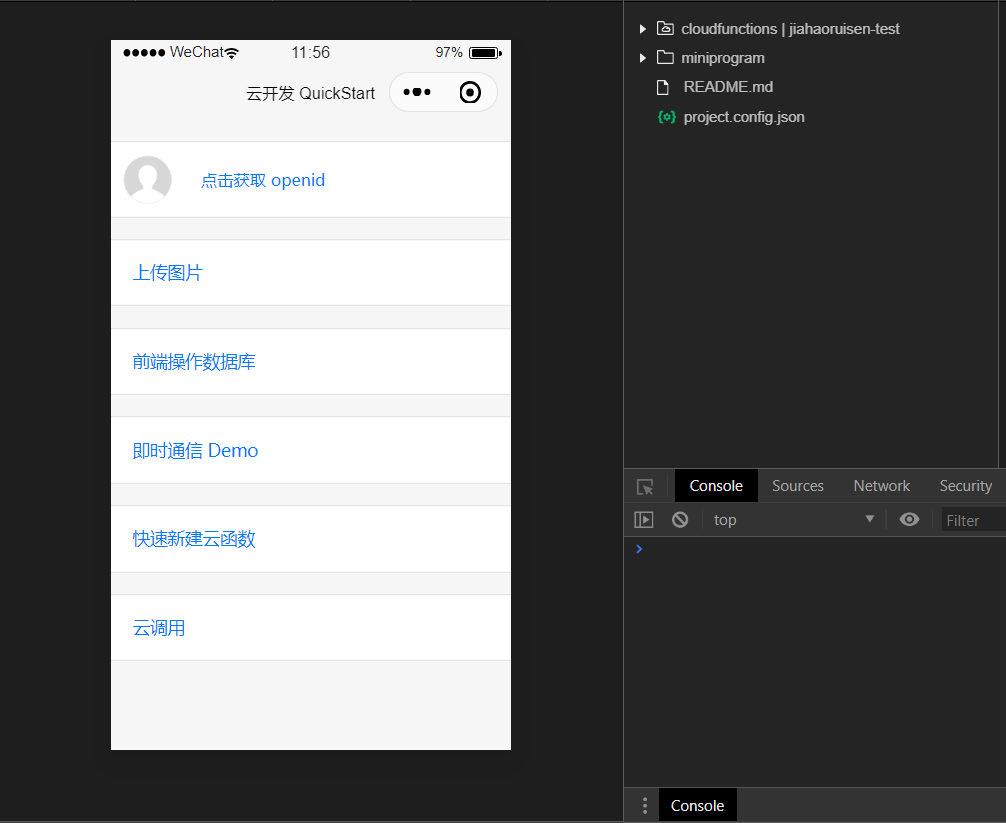Select the inspect element icon in DevTools
The width and height of the screenshot is (1006, 823).
pos(645,485)
